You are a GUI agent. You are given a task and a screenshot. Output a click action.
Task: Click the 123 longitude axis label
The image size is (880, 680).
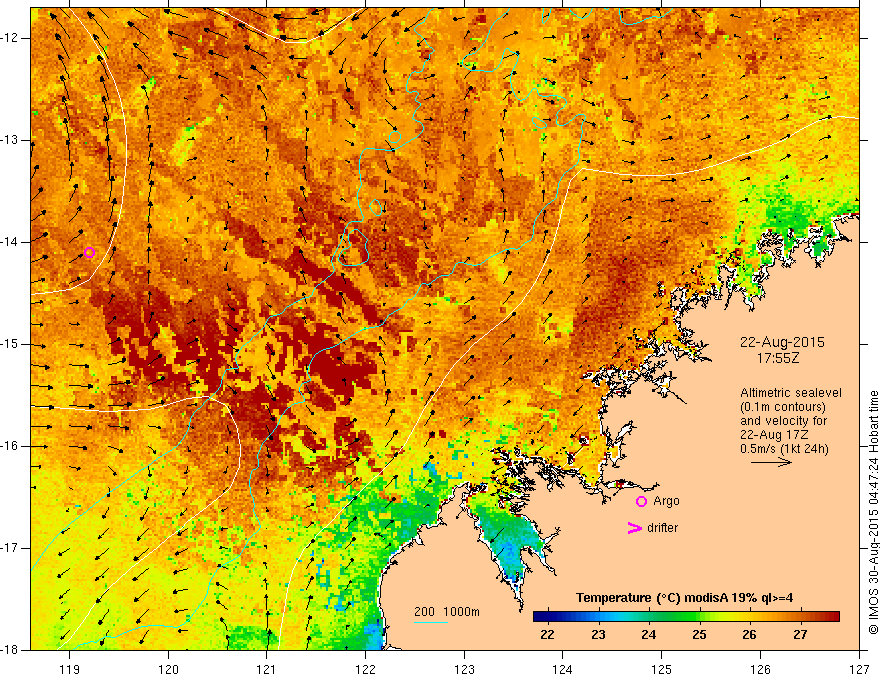464,669
